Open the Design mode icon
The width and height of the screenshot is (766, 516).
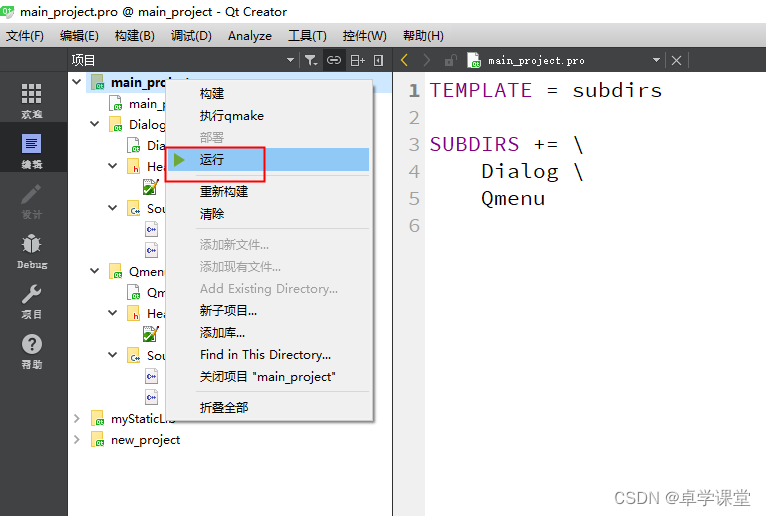[x=32, y=201]
